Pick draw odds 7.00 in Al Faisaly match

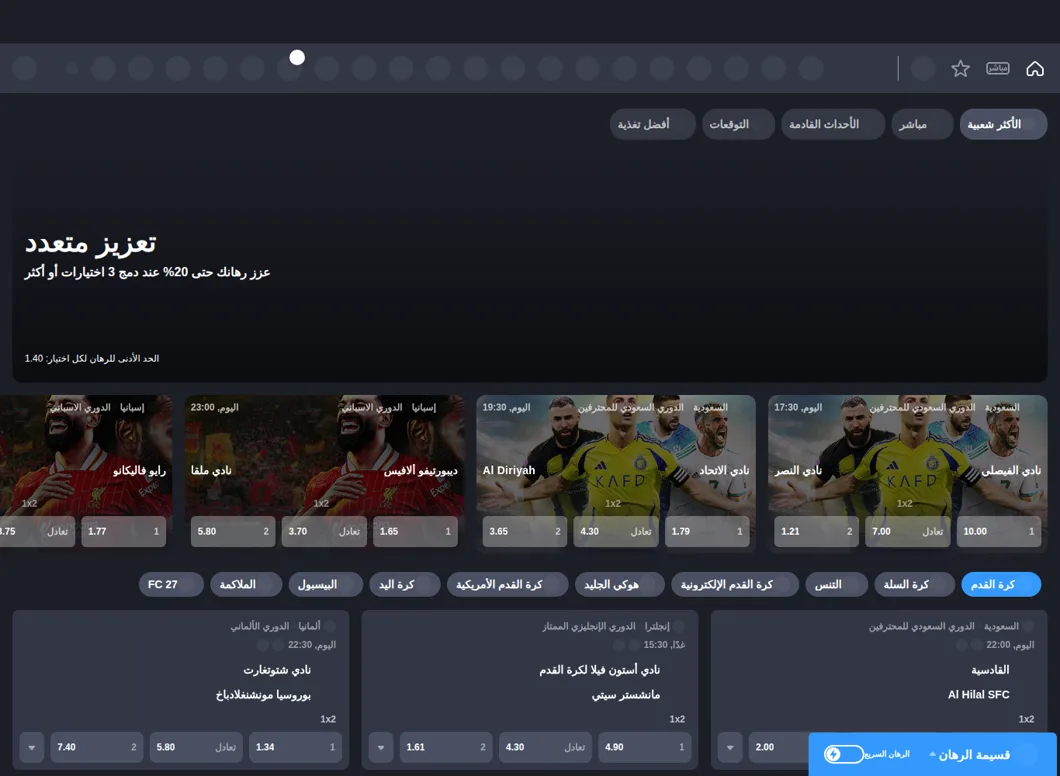pyautogui.click(x=907, y=532)
